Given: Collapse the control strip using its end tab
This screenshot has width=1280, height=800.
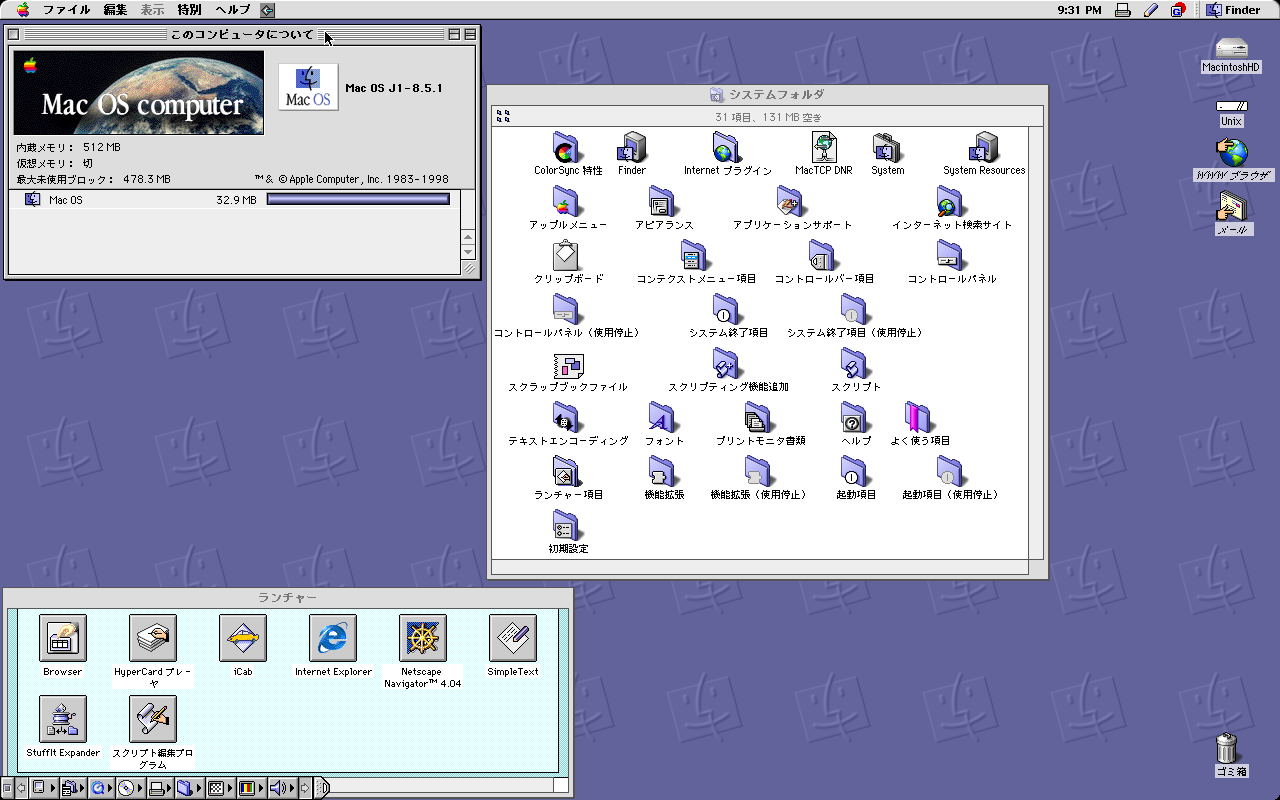Looking at the screenshot, I should pyautogui.click(x=322, y=788).
